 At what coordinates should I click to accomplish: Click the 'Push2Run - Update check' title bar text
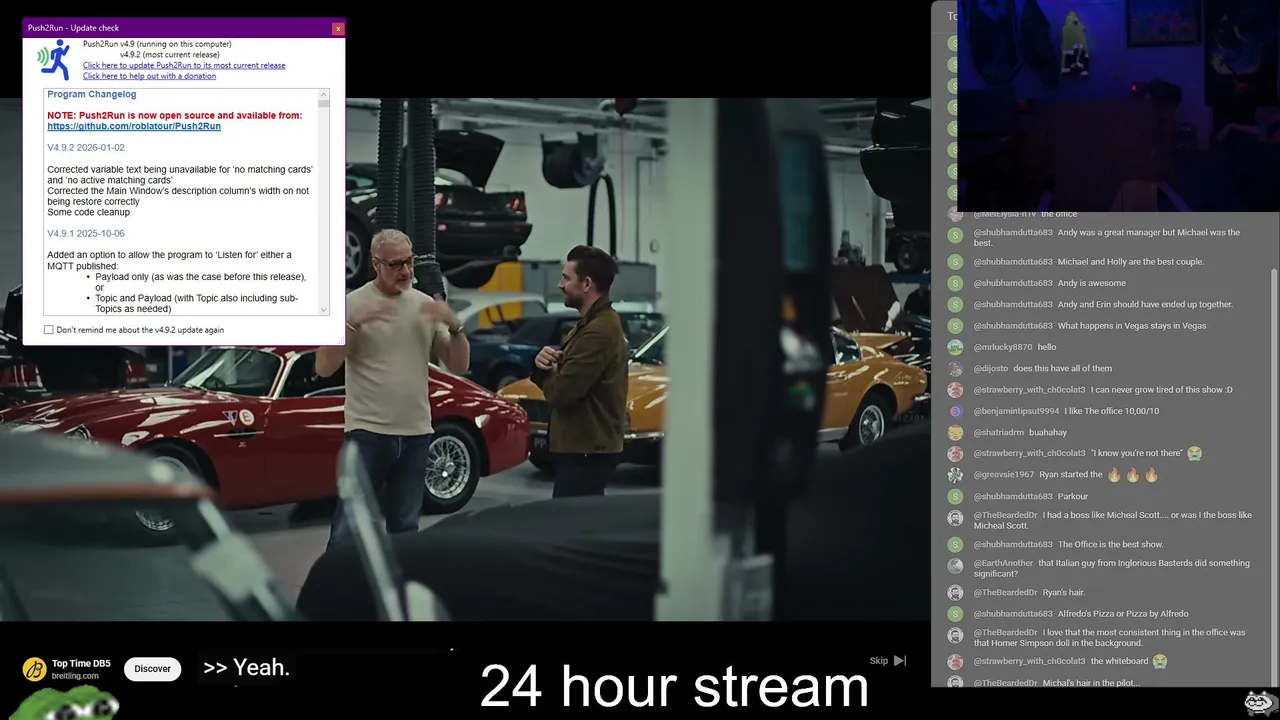(73, 28)
